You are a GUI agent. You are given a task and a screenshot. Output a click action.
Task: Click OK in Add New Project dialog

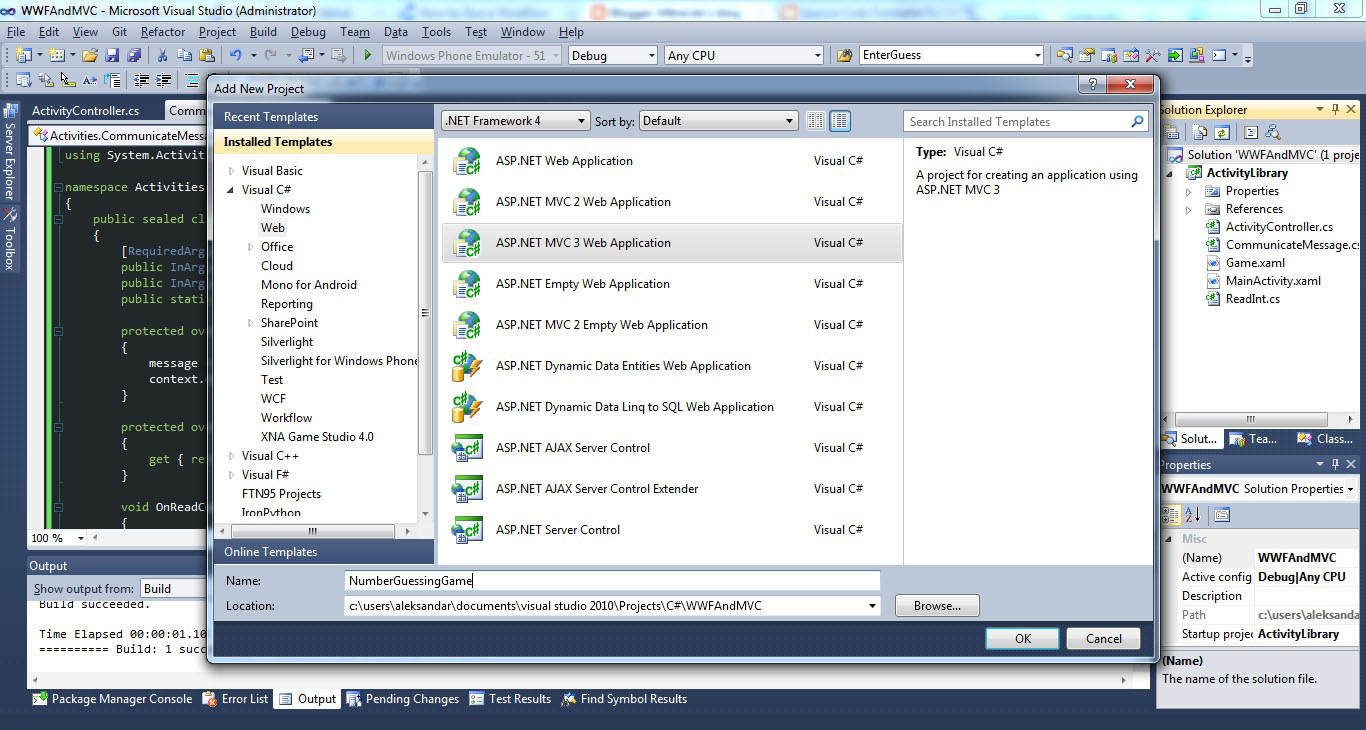coord(1022,638)
